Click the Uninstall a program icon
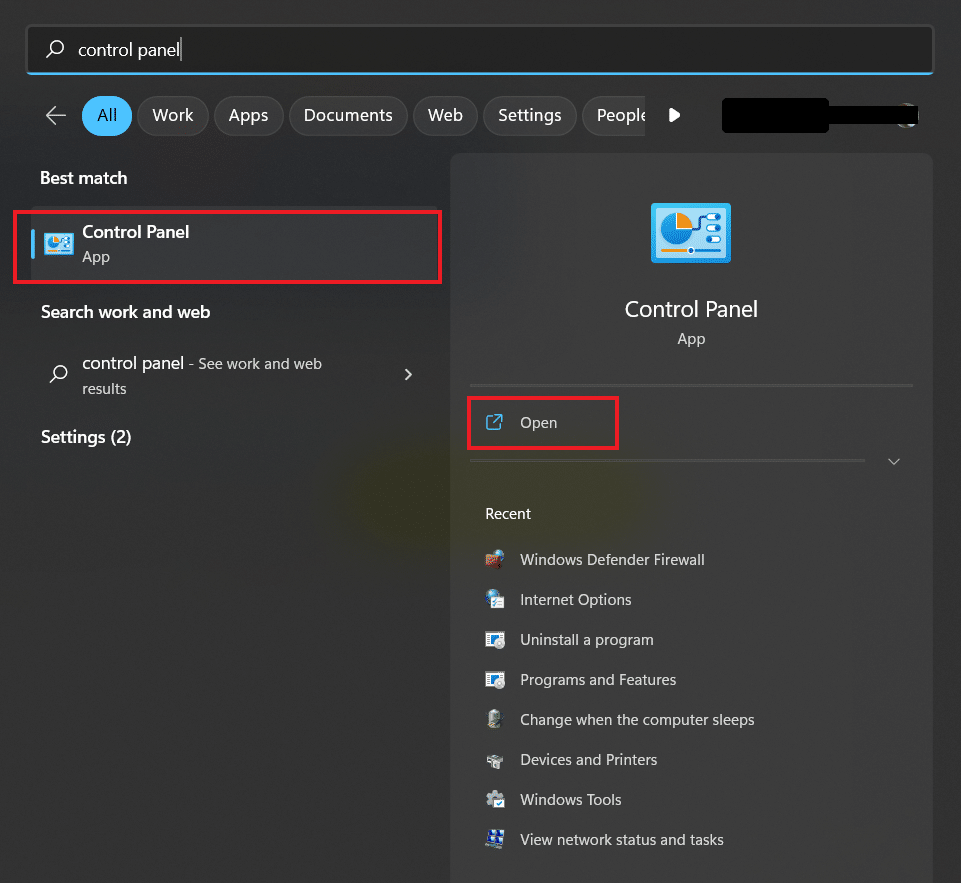Screen dimensions: 961x883 point(495,640)
